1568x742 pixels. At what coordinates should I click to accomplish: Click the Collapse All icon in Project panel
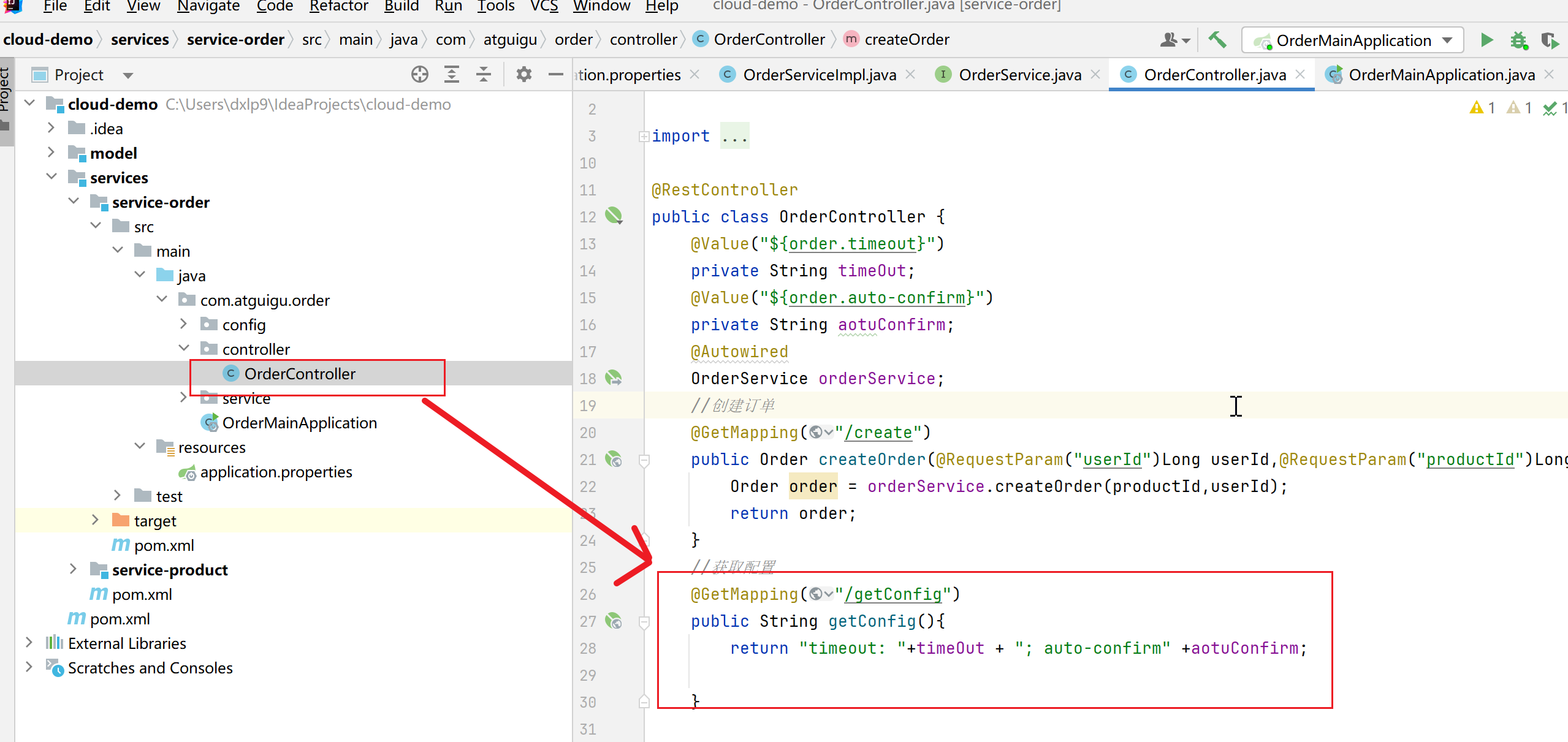tap(484, 75)
